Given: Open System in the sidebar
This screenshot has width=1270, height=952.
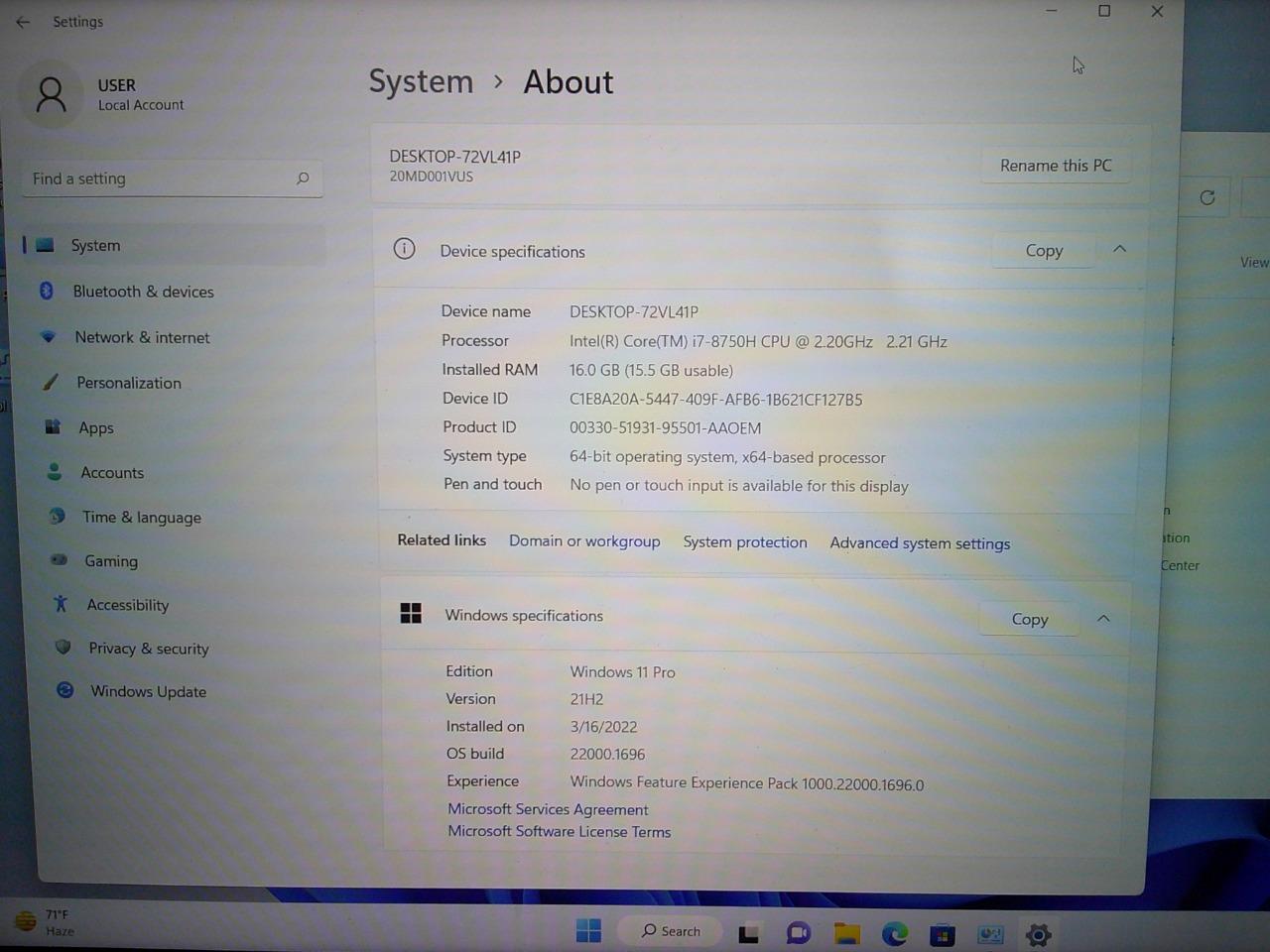Looking at the screenshot, I should click(173, 245).
